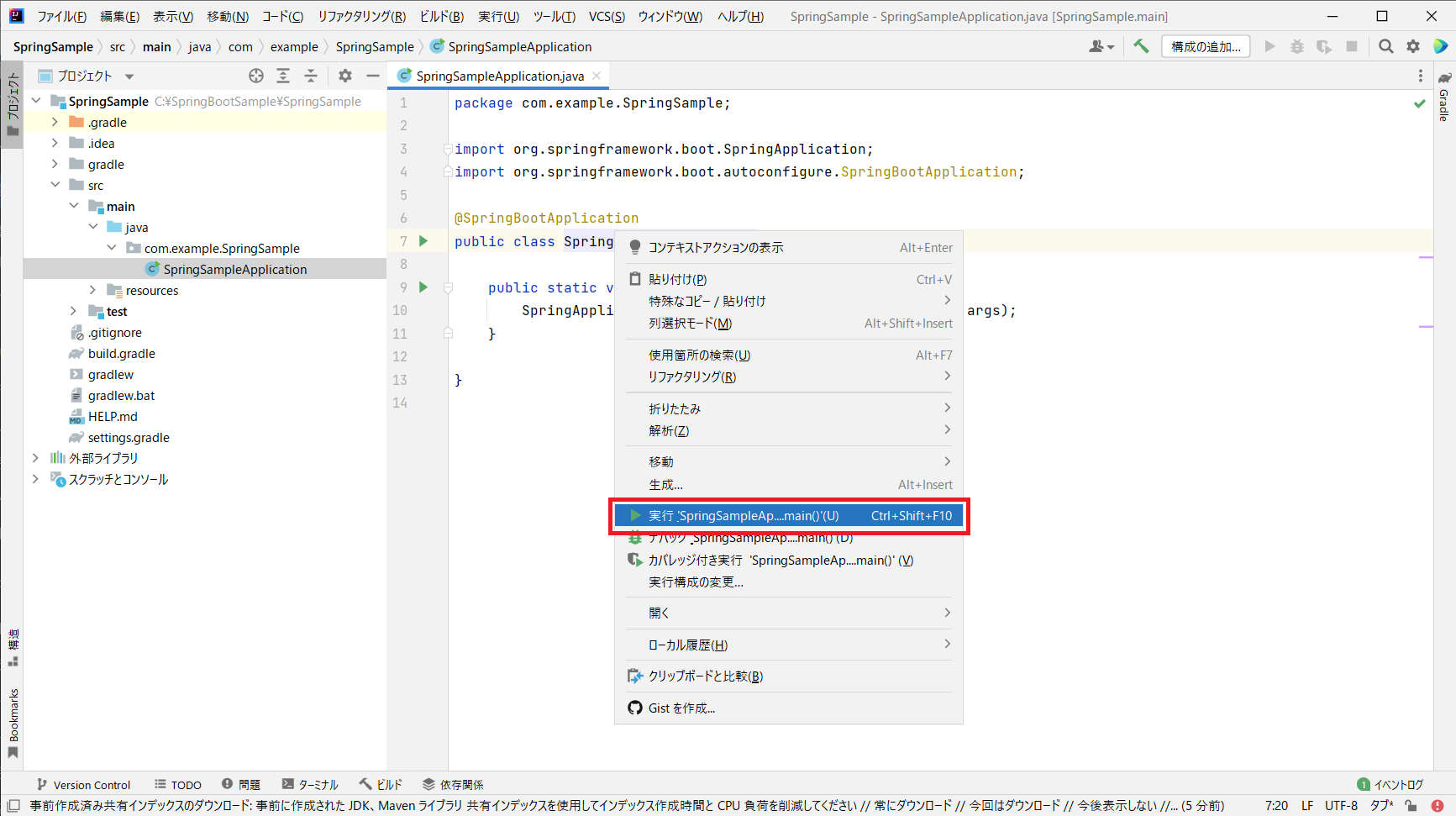Select カバレッジ付き実行 from context menu

(x=789, y=560)
